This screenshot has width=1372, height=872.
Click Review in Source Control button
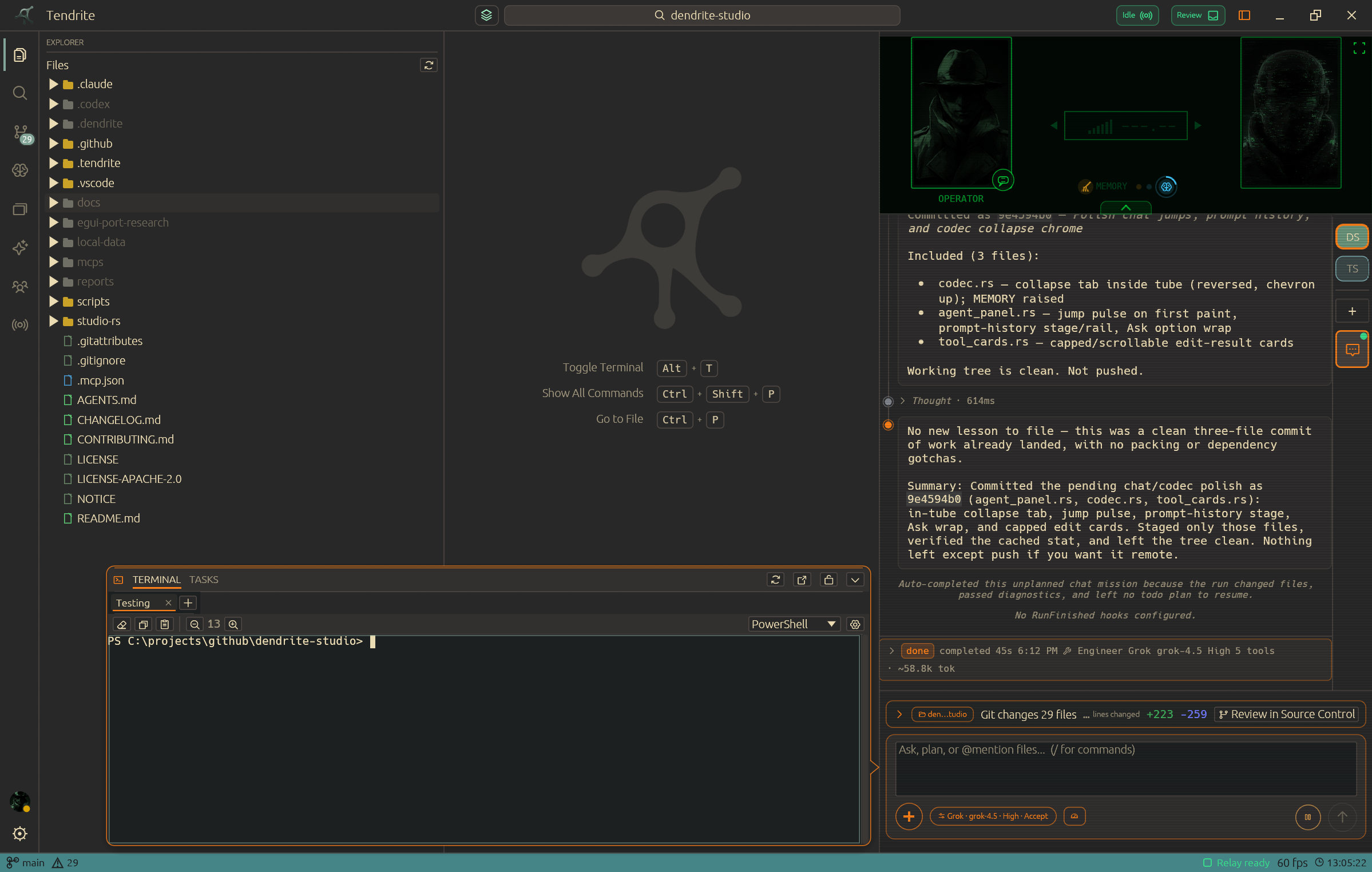1287,714
